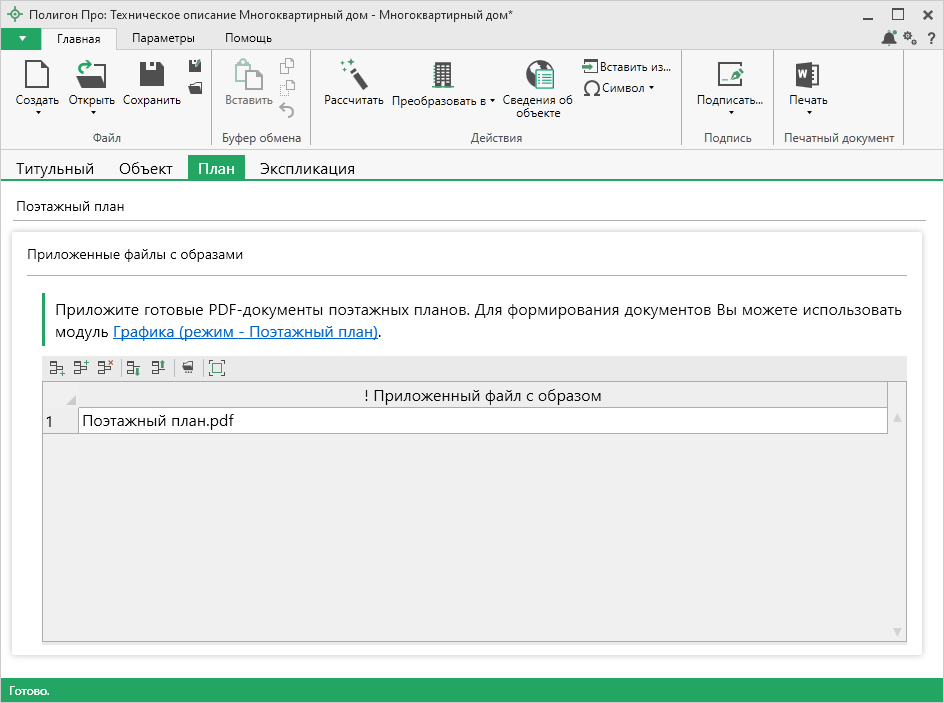Image resolution: width=944 pixels, height=703 pixels.
Task: Click the Вставить из... button
Action: pos(626,66)
